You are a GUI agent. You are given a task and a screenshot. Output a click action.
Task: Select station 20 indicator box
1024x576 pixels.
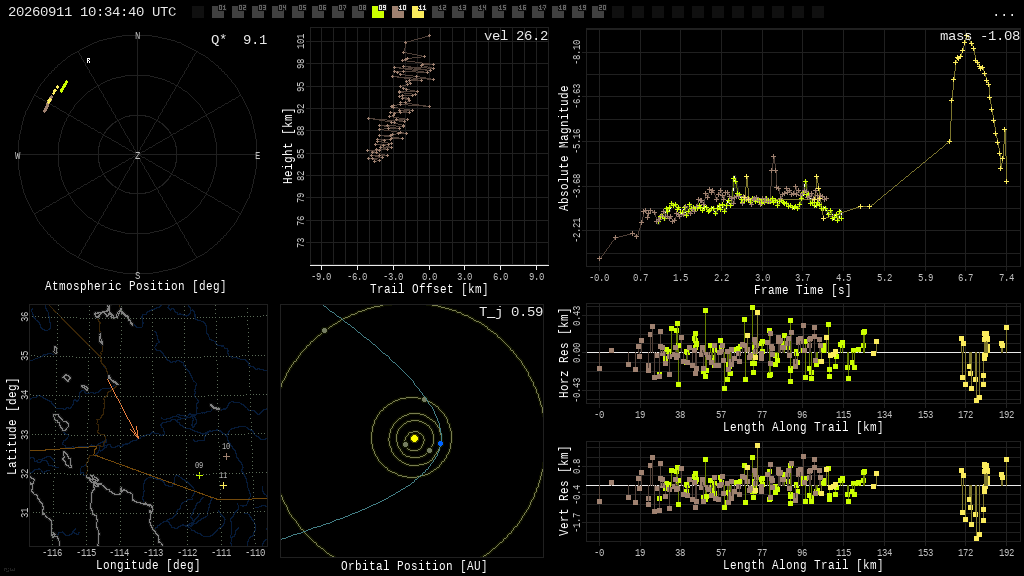[599, 12]
